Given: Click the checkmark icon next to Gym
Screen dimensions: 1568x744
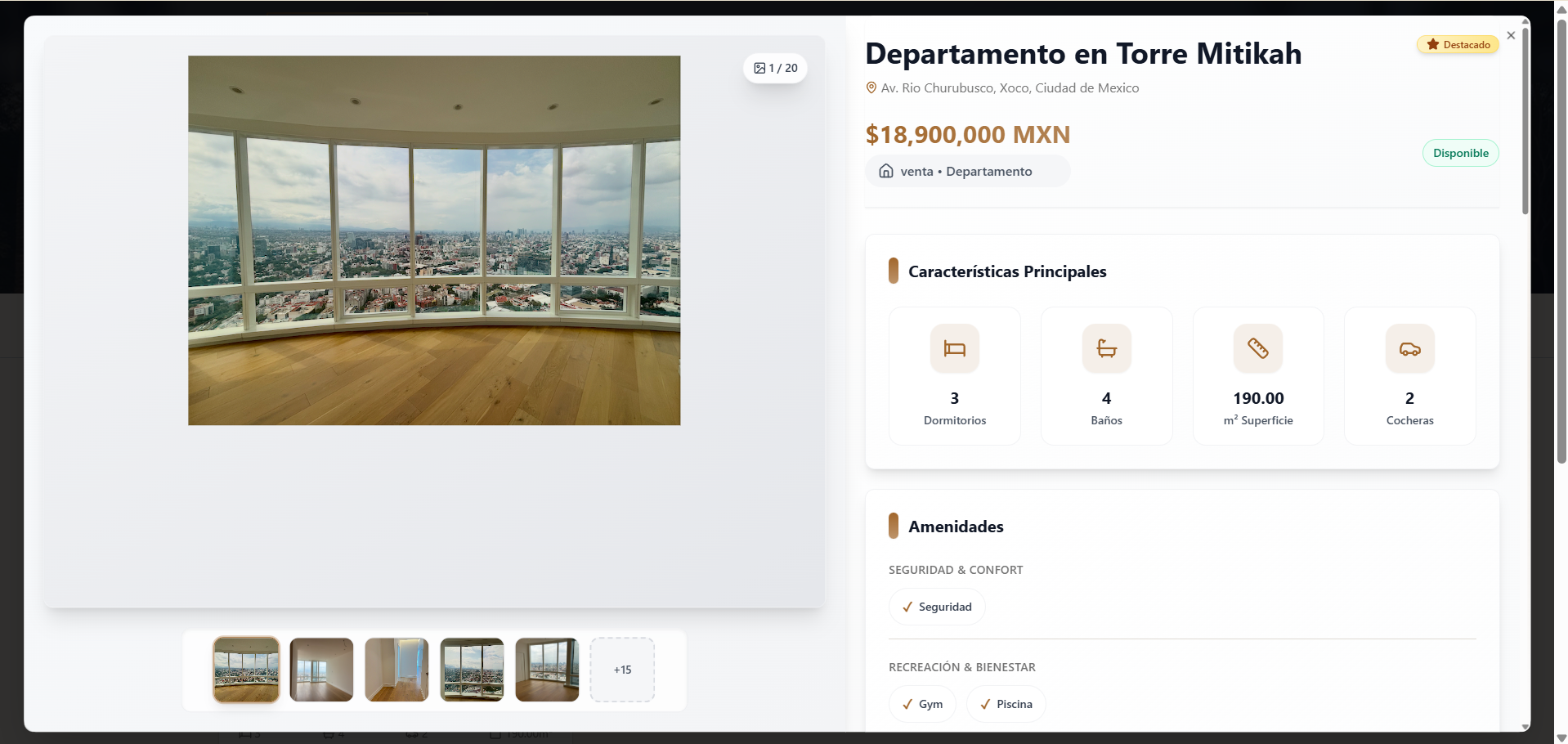Looking at the screenshot, I should pos(907,704).
